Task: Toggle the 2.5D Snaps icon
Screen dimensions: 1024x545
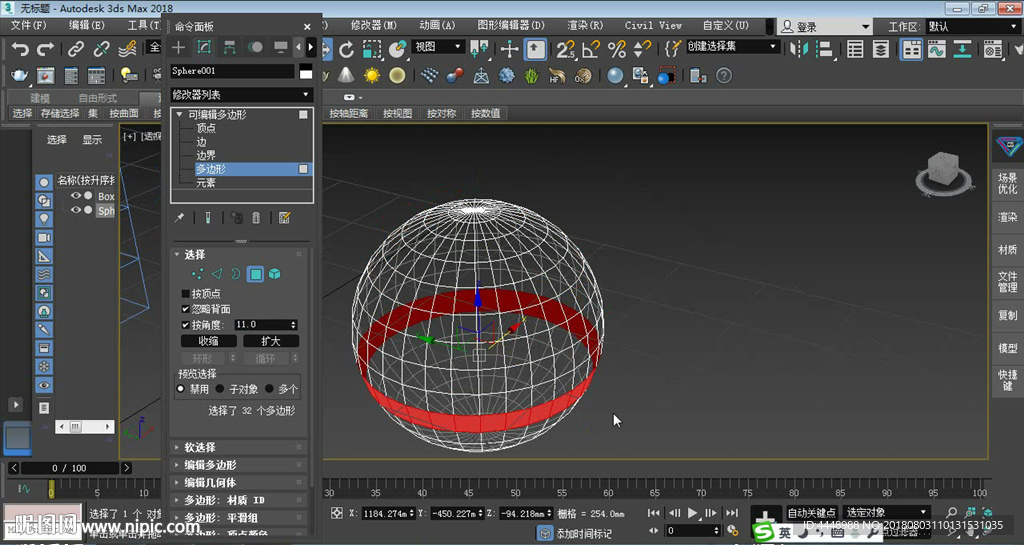Action: [566, 49]
